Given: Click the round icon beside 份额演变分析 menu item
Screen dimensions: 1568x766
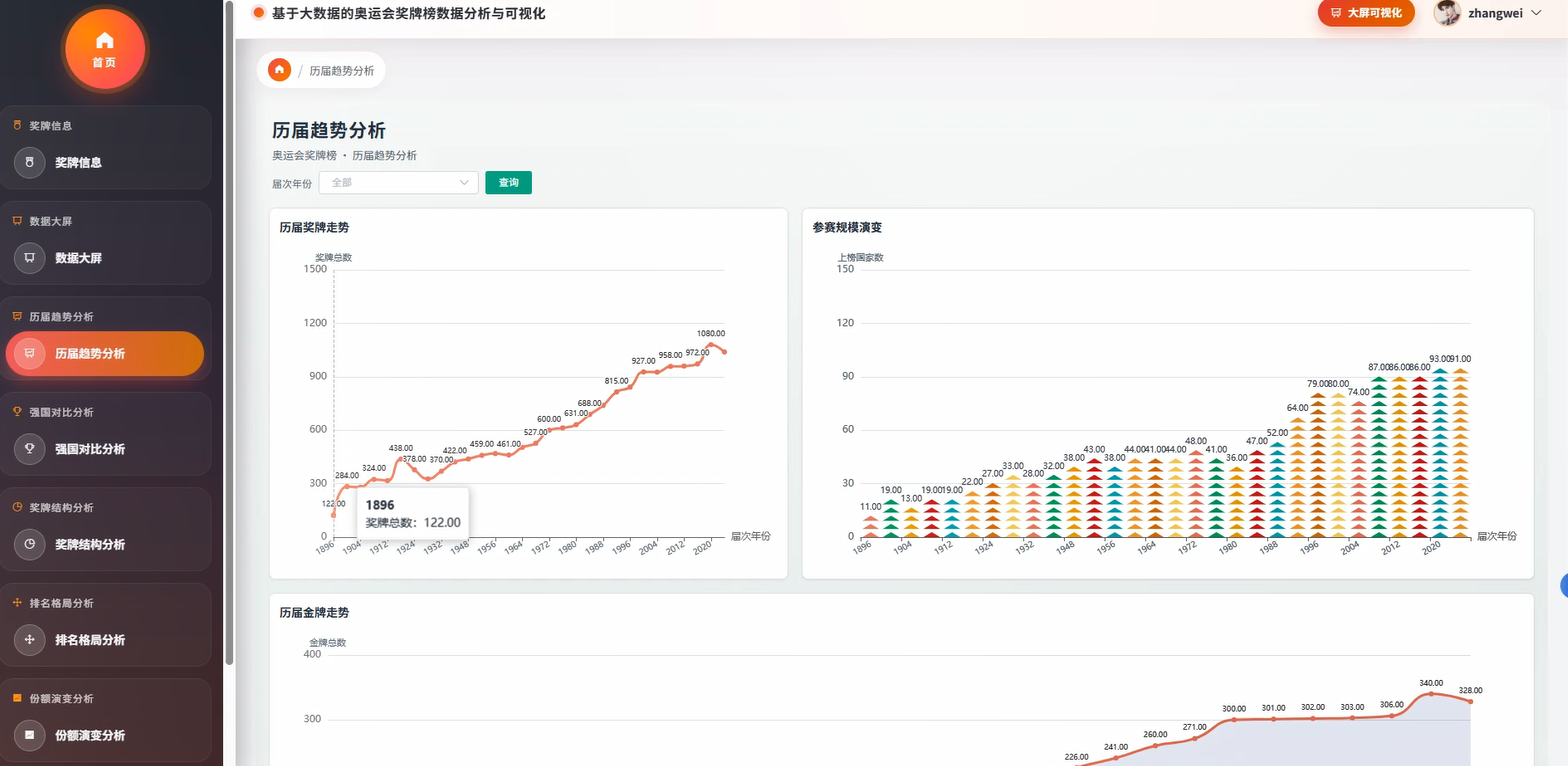Looking at the screenshot, I should pos(30,735).
